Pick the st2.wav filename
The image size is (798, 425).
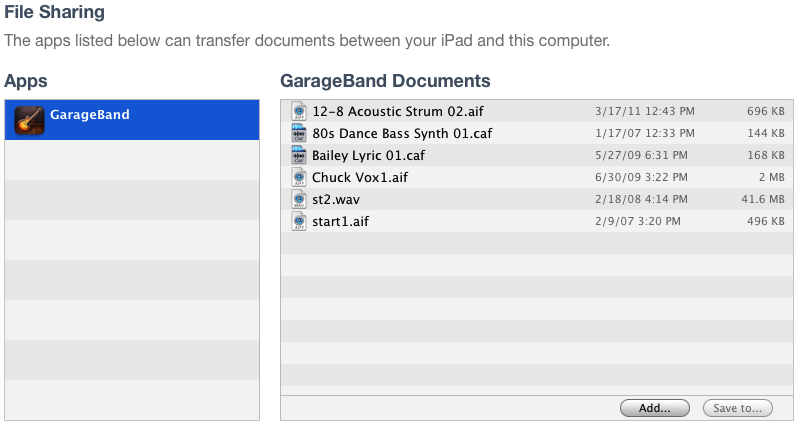336,199
